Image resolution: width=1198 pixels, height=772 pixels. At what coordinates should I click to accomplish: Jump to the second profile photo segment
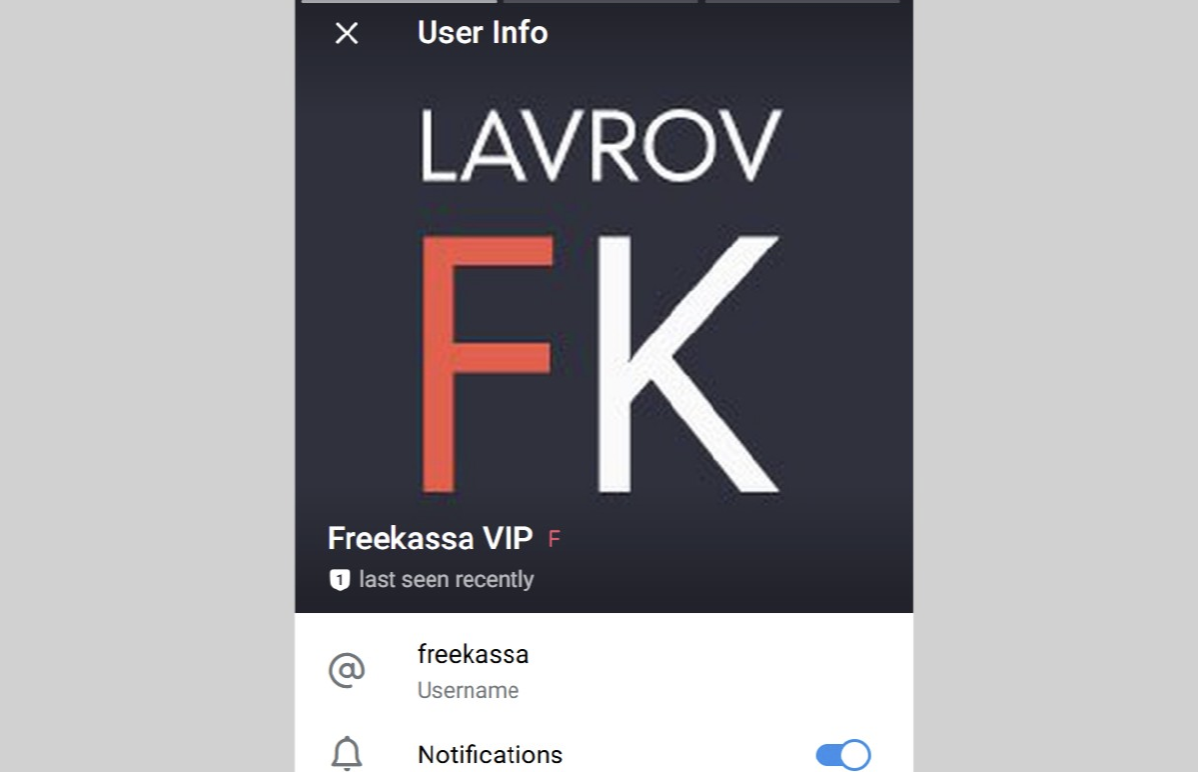601,2
